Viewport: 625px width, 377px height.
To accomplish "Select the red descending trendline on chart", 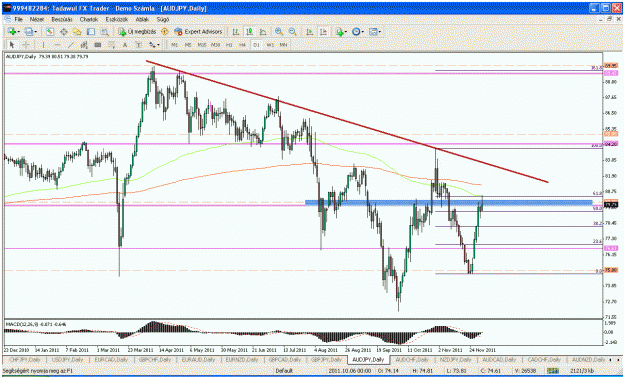I will [x=347, y=122].
